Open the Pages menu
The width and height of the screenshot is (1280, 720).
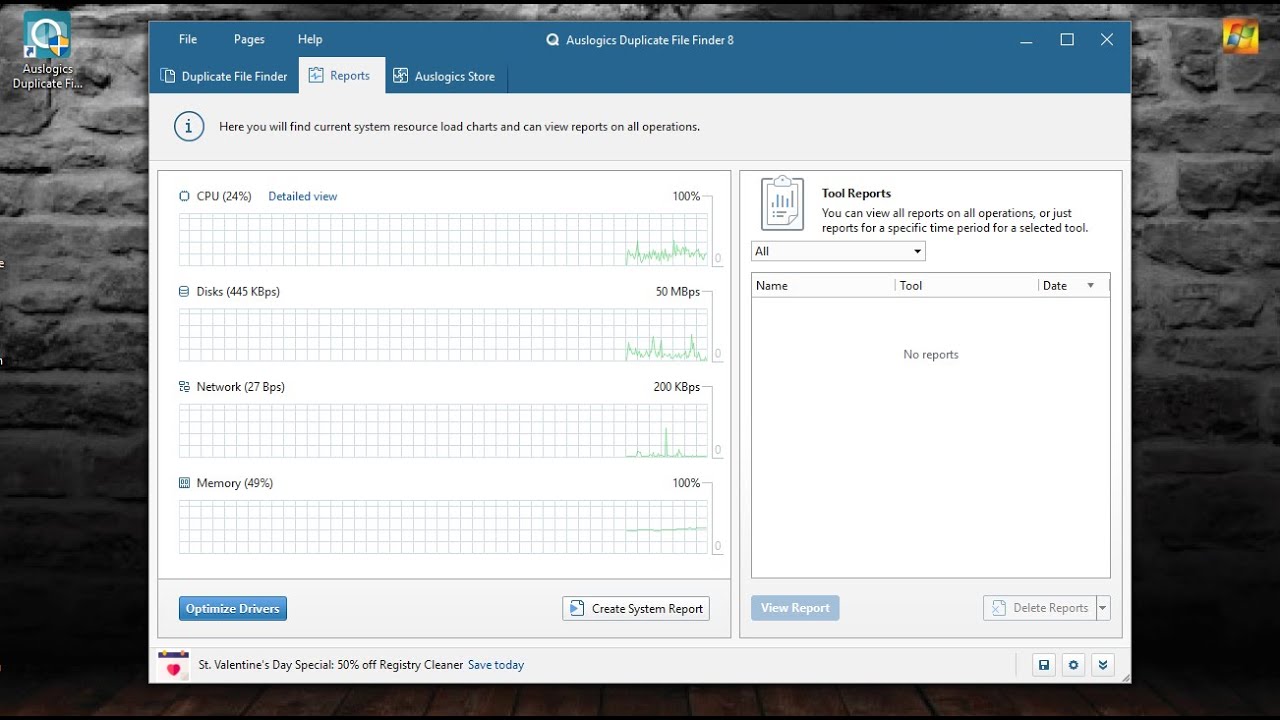point(249,40)
